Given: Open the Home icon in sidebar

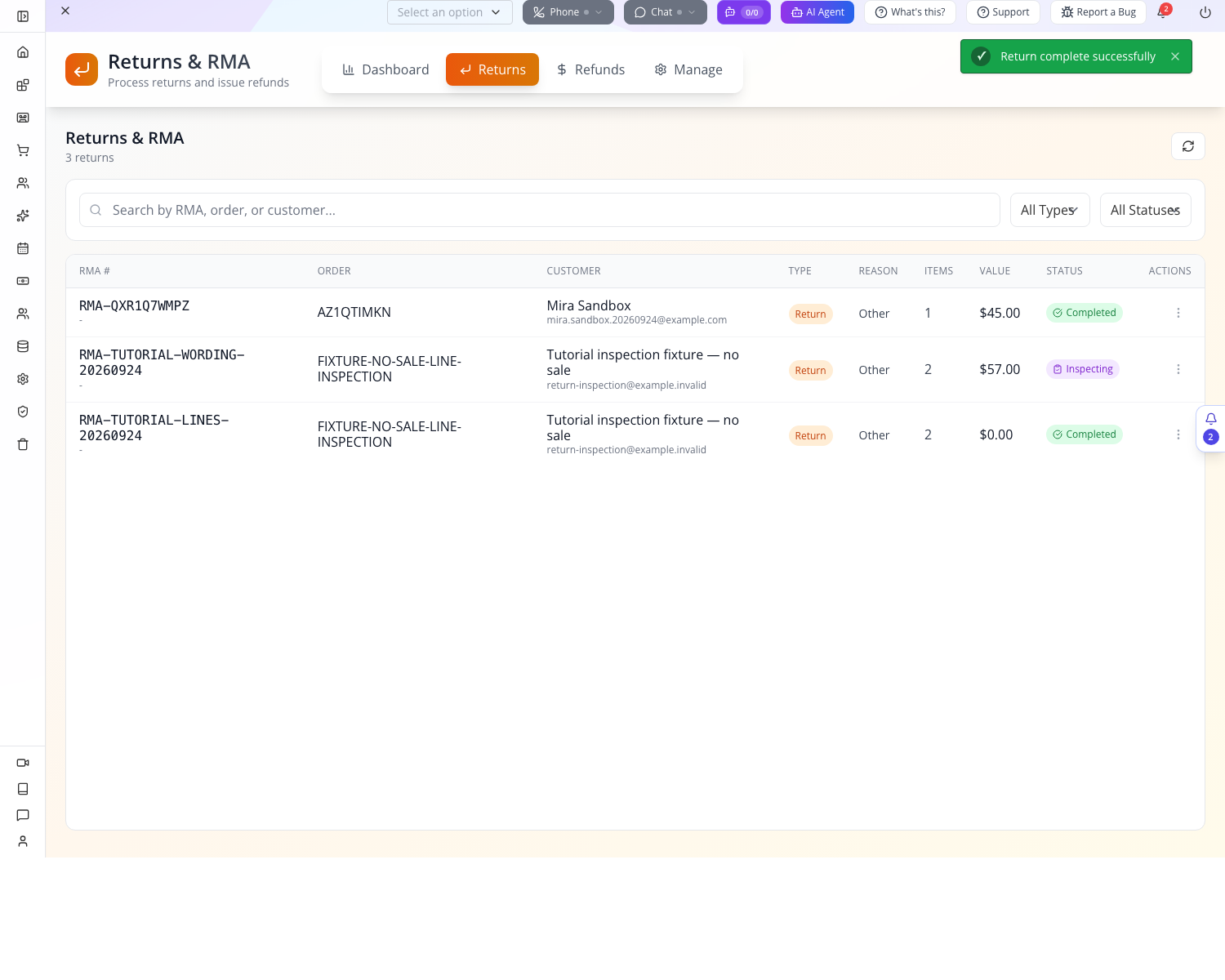Looking at the screenshot, I should (x=23, y=52).
